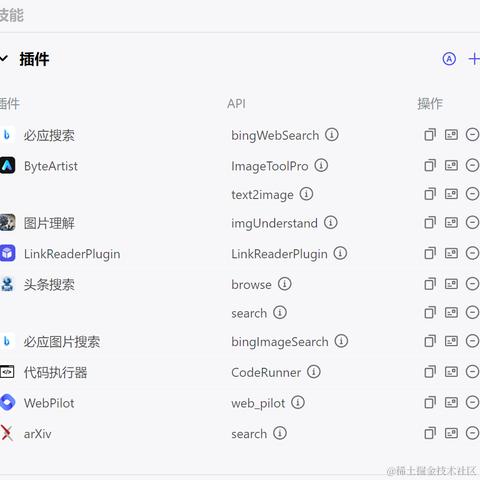Edit parameters in the LinkReaderPlugin row
Image resolution: width=480 pixels, height=480 pixels.
[x=451, y=253]
